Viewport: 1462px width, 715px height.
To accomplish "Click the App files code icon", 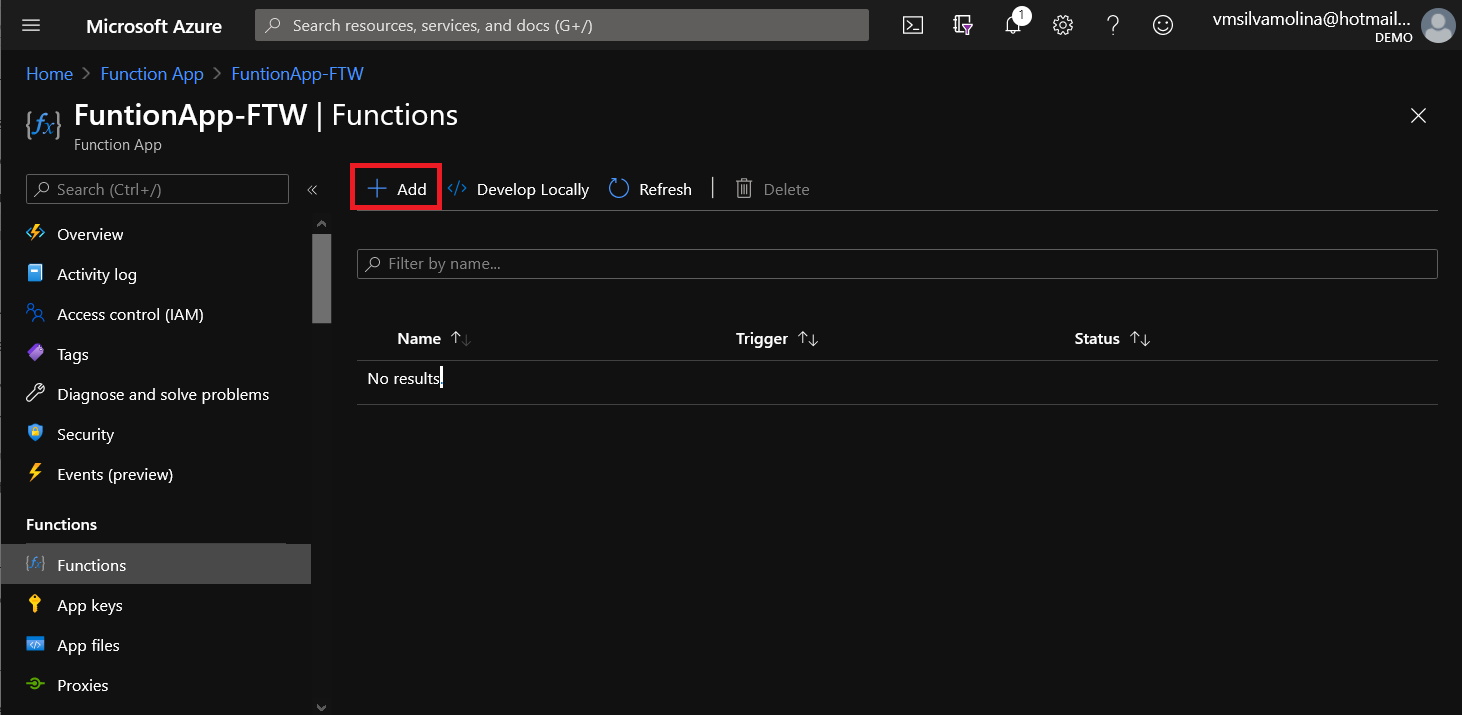I will click(x=36, y=644).
